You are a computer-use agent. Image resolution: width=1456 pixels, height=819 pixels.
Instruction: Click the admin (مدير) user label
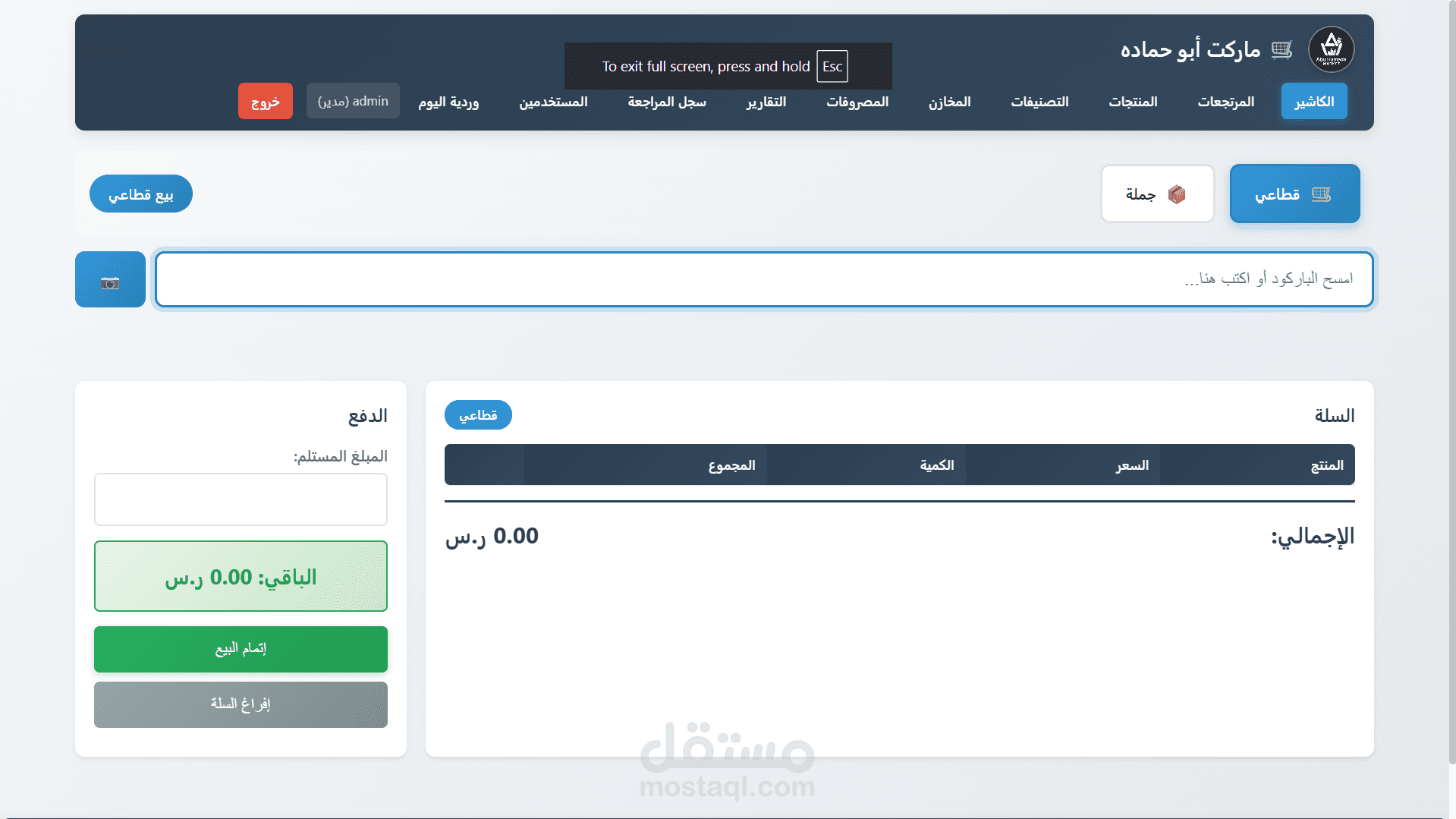(352, 99)
